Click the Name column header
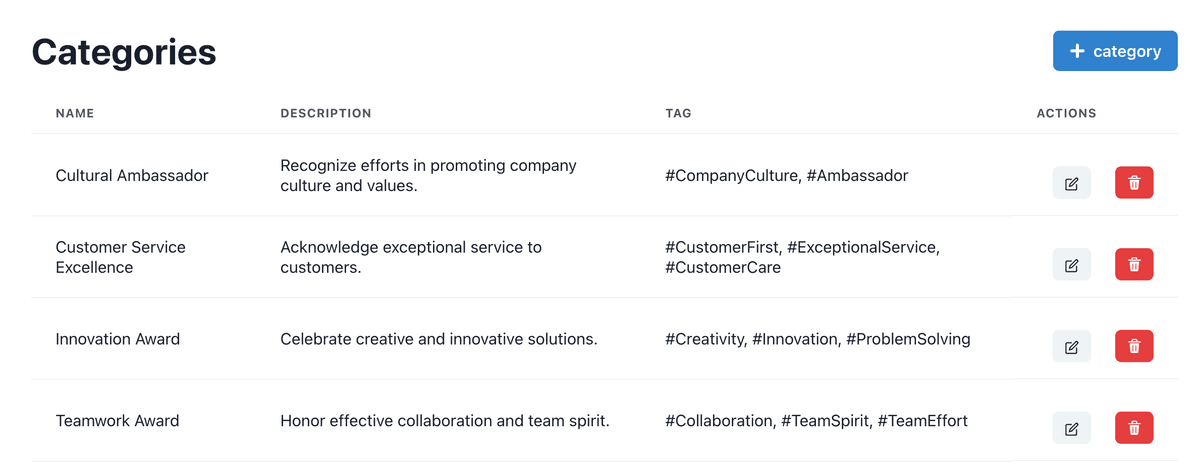The height and width of the screenshot is (475, 1200). tap(75, 113)
